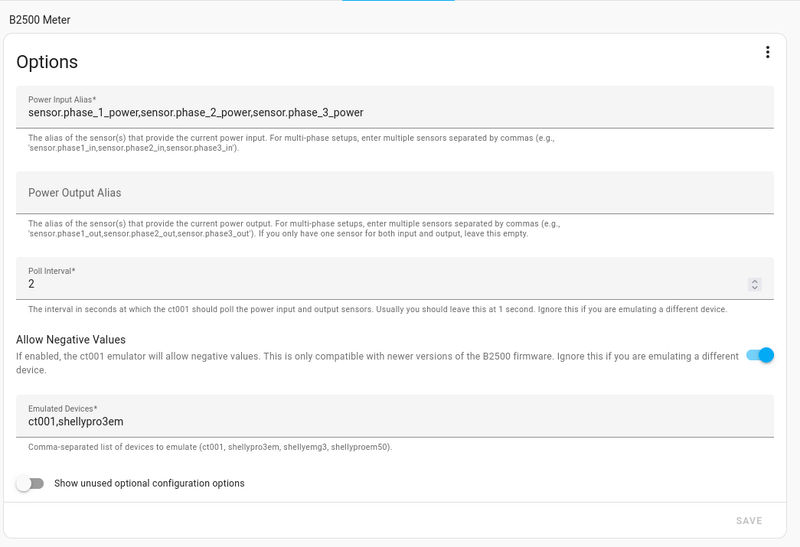800x547 pixels.
Task: Click the Allow Negative Values heading
Action: tap(71, 339)
